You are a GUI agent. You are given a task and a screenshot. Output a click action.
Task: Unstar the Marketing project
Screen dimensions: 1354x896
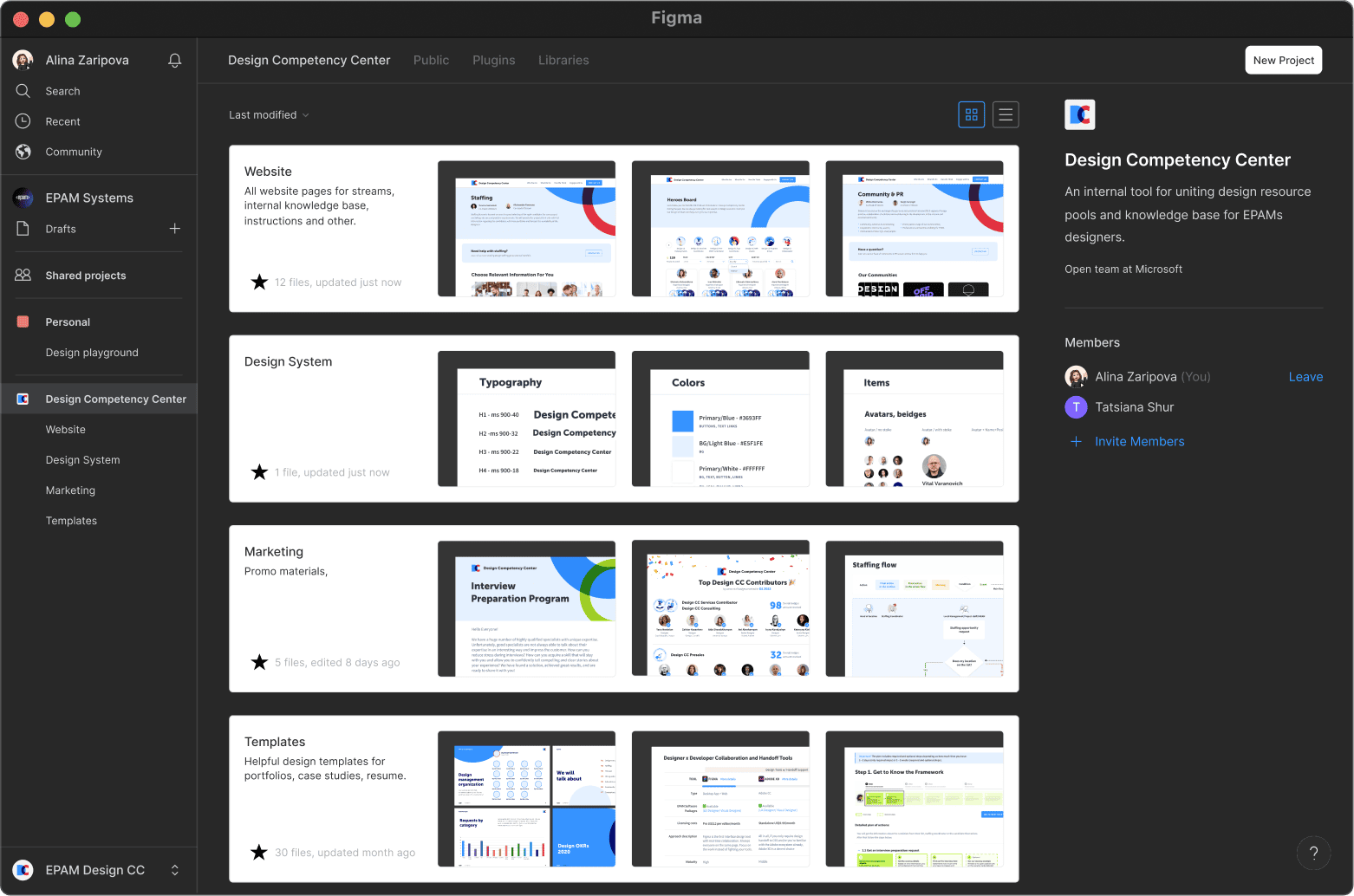tap(259, 662)
